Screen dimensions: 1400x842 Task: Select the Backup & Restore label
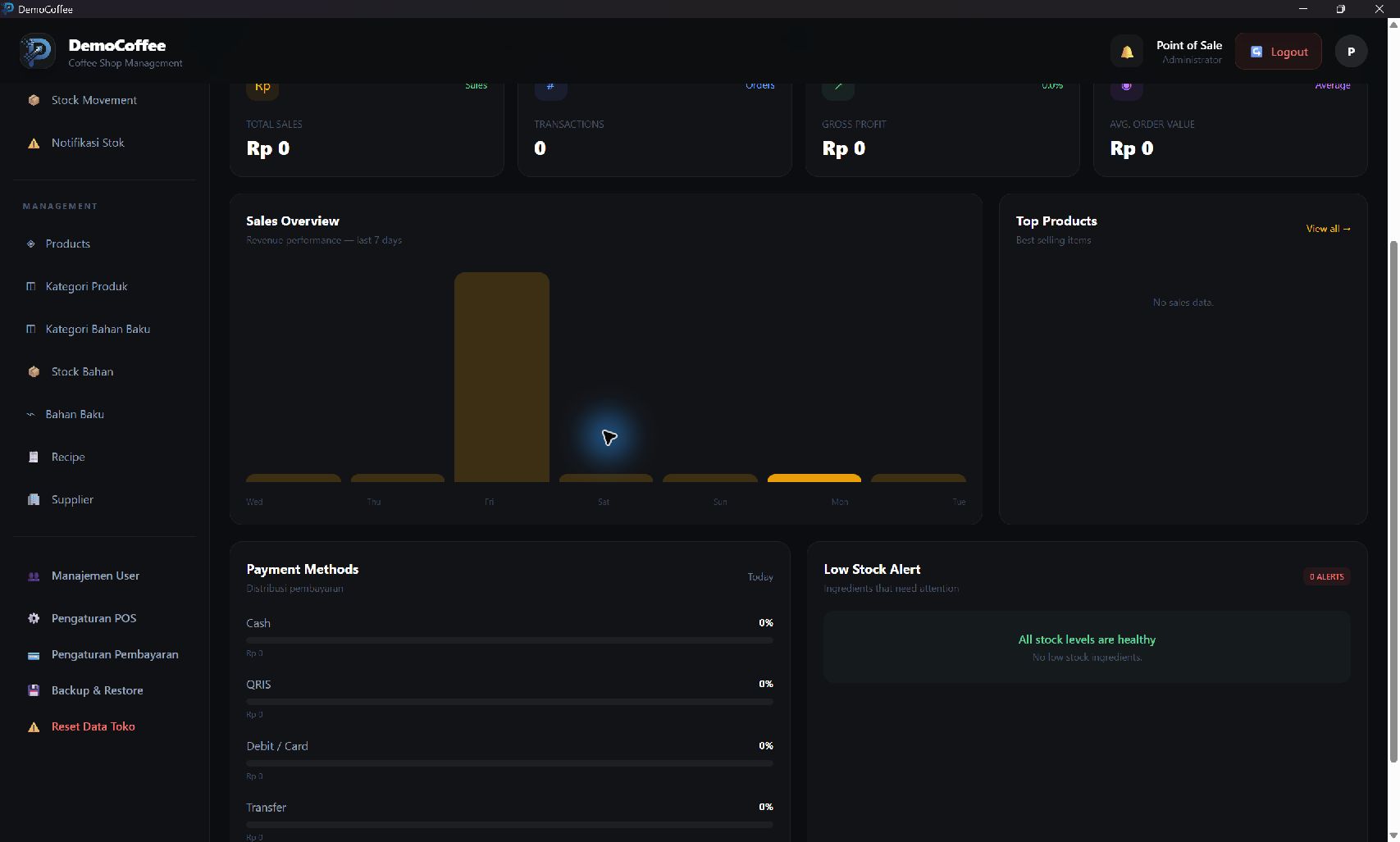[x=98, y=690]
